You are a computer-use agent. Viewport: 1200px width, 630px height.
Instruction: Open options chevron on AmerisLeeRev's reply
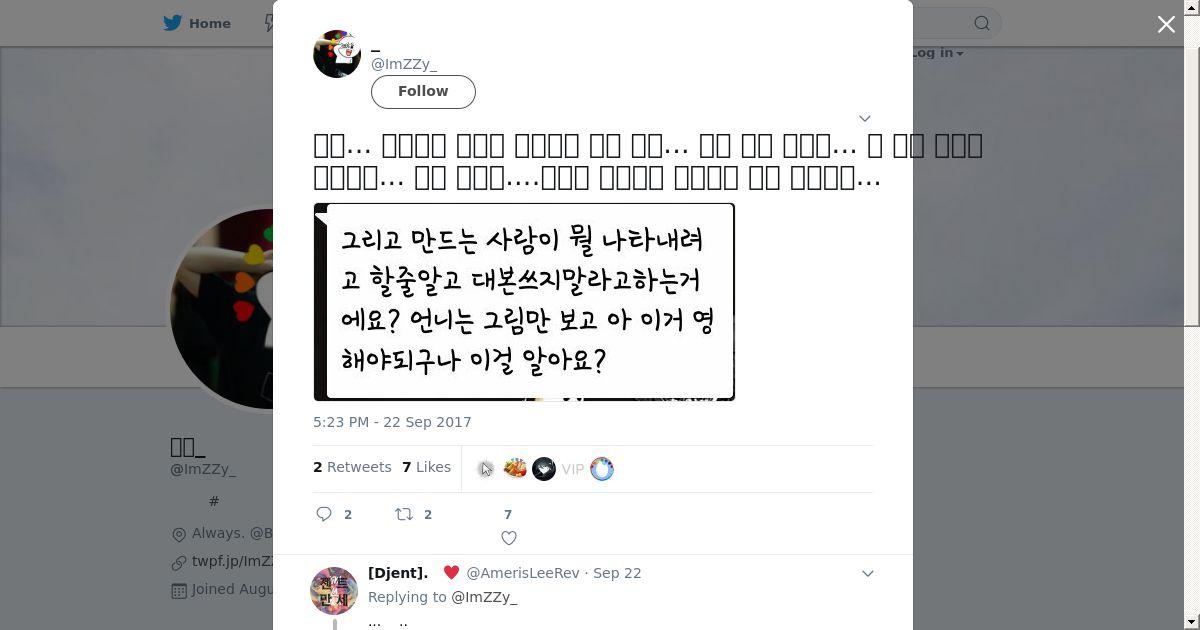pyautogui.click(x=867, y=573)
